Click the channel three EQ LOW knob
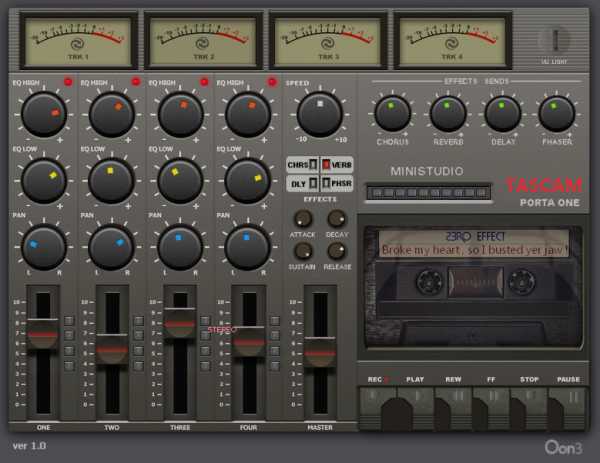 (x=180, y=181)
